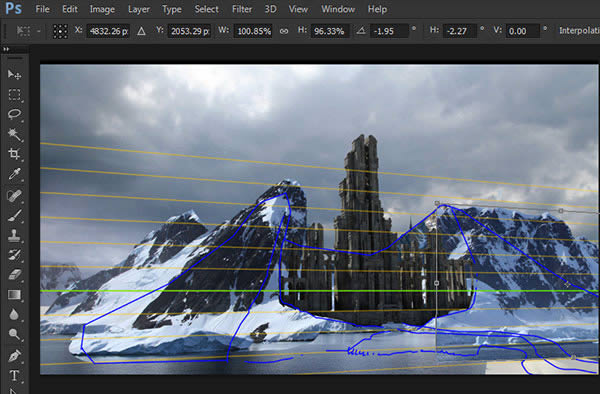Open the Layer menu

(139, 9)
